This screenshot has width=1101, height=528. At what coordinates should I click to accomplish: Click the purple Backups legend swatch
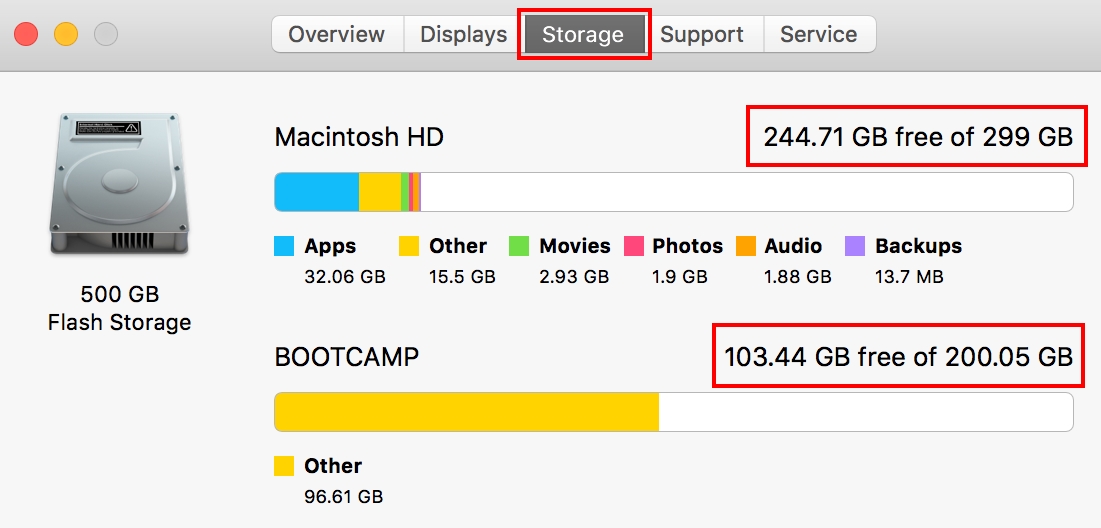tap(855, 246)
